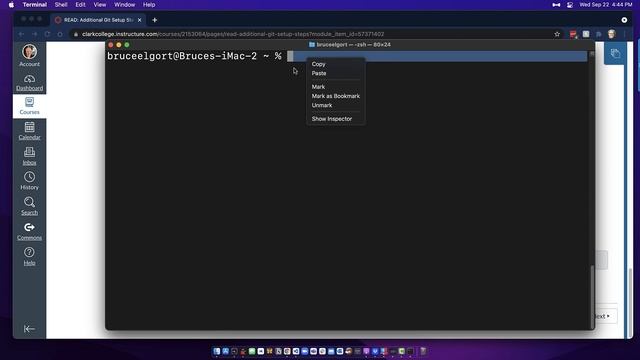Choose Paste from the context menu
The width and height of the screenshot is (640, 360).
click(319, 73)
